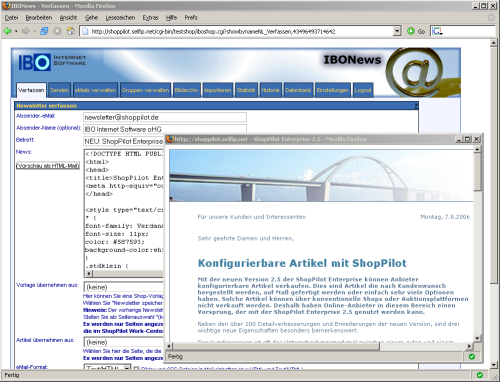Image resolution: width=500 pixels, height=382 pixels.
Task: Click News textarea scrollbar left arrow
Action: point(89,274)
